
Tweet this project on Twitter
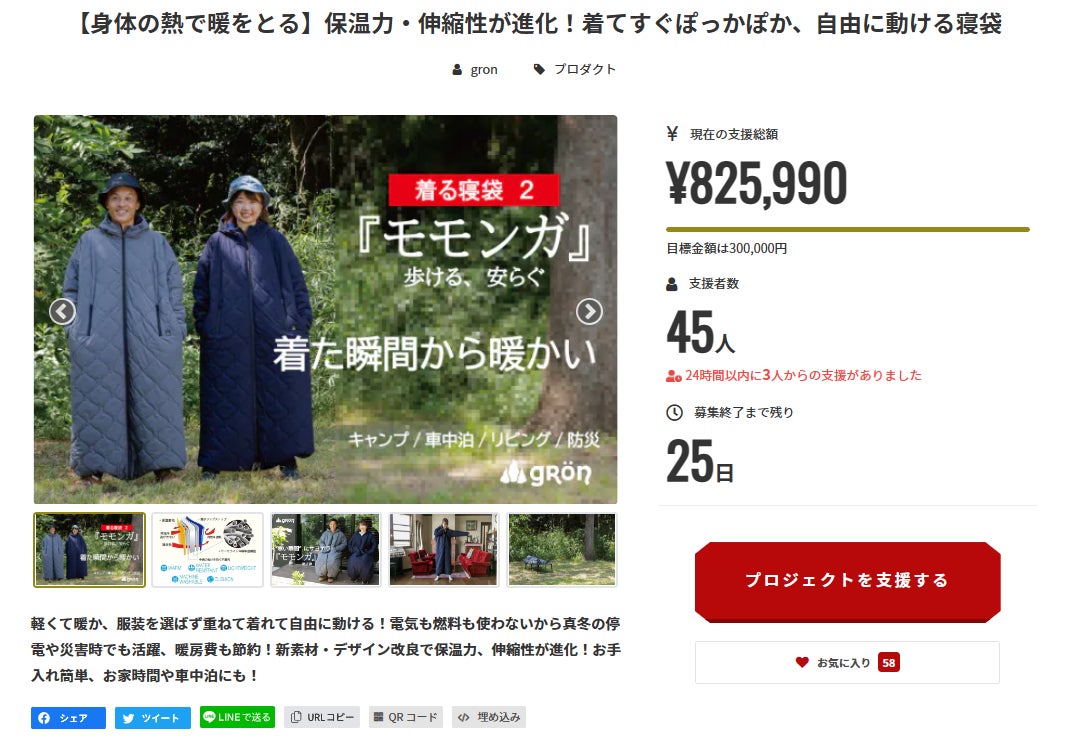coord(152,717)
